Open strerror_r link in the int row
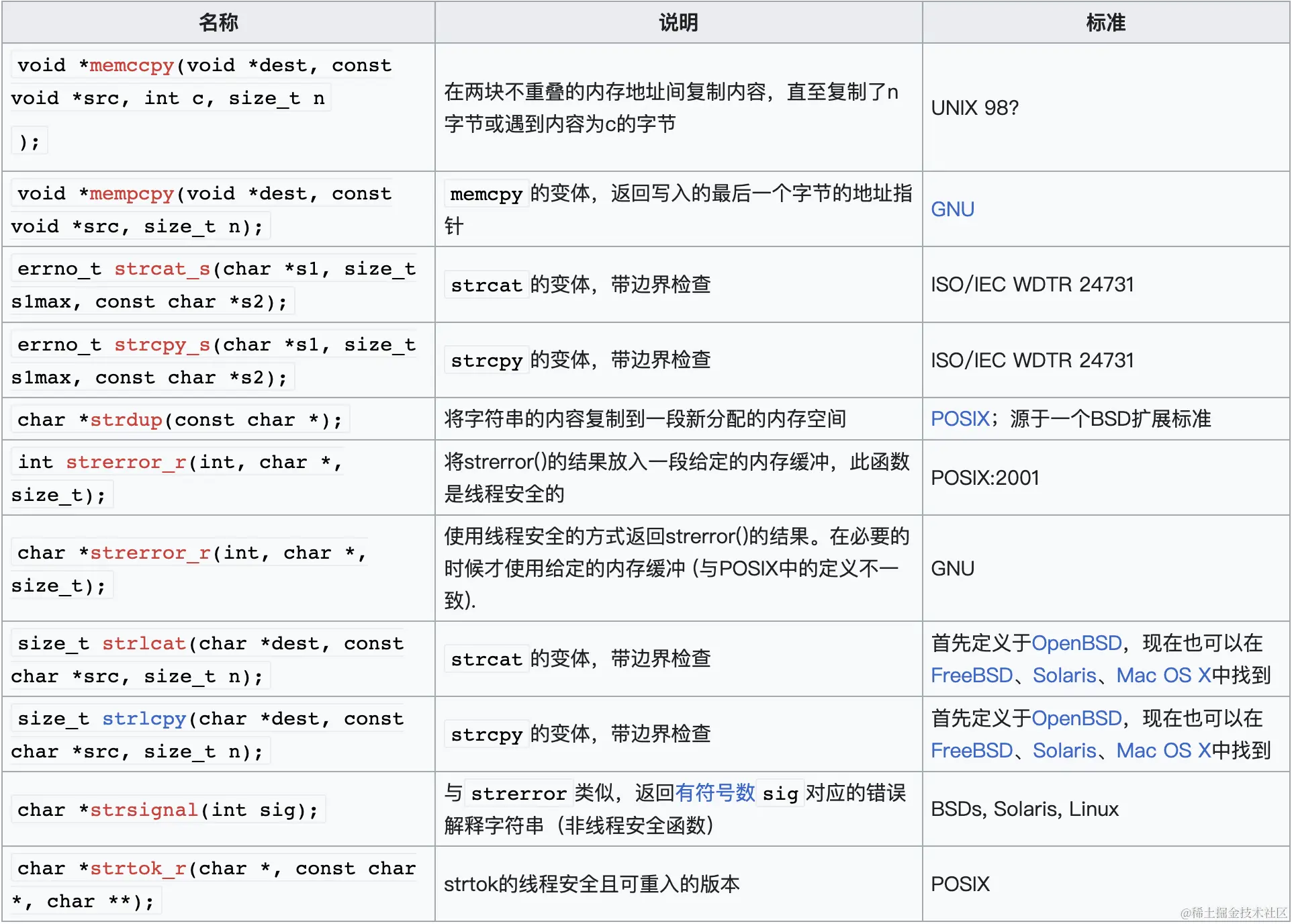 click(126, 463)
